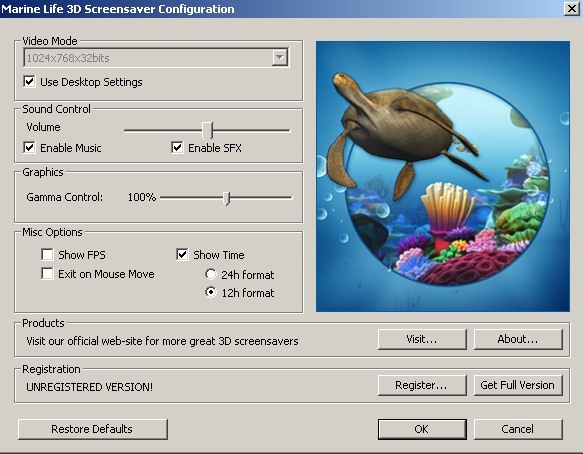Open the About... dialog button

pos(518,339)
